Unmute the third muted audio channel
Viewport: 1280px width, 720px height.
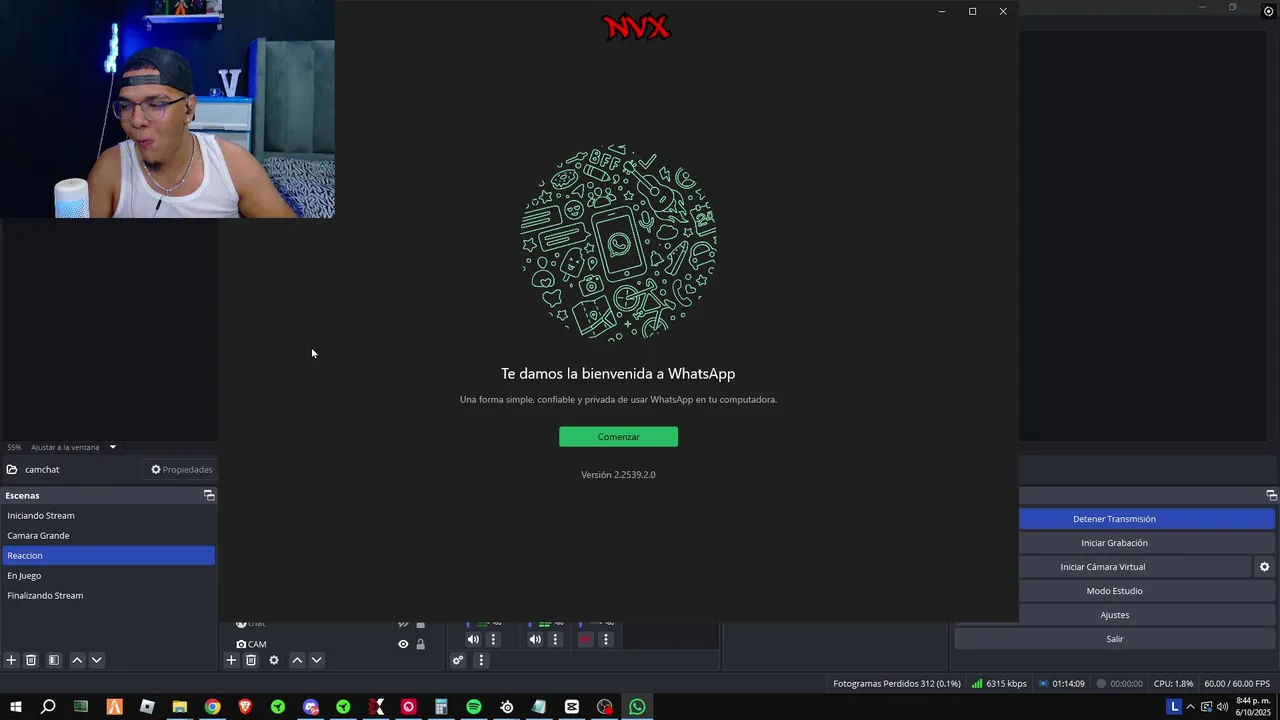point(585,640)
